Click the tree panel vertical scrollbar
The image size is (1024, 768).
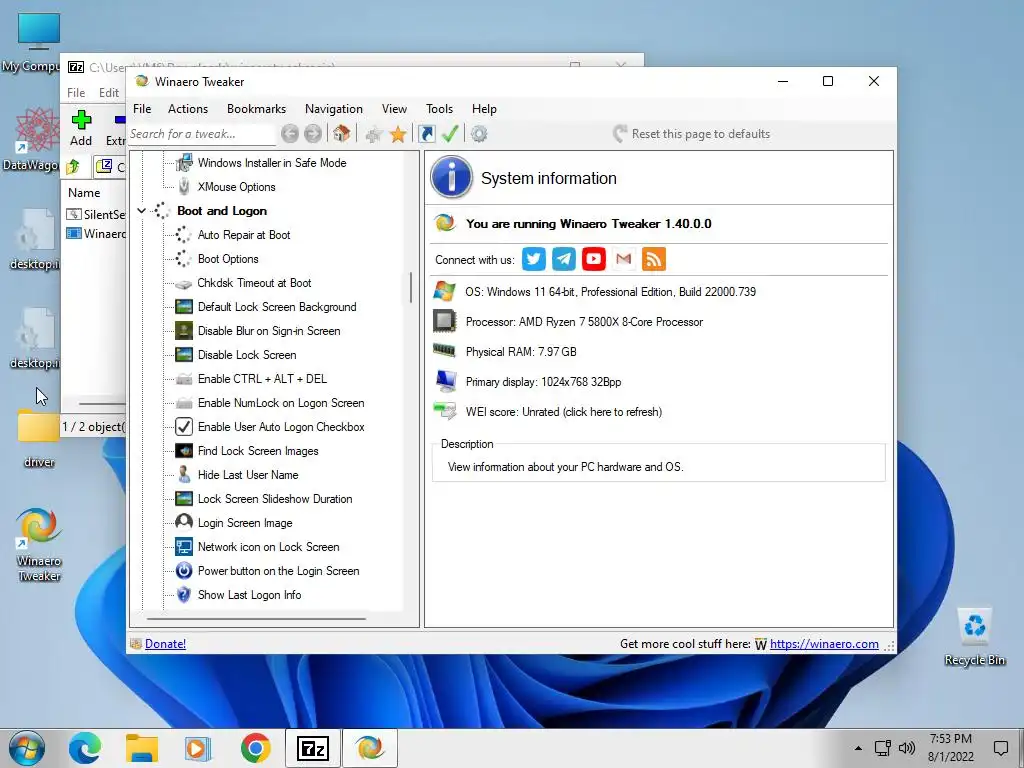click(x=411, y=287)
